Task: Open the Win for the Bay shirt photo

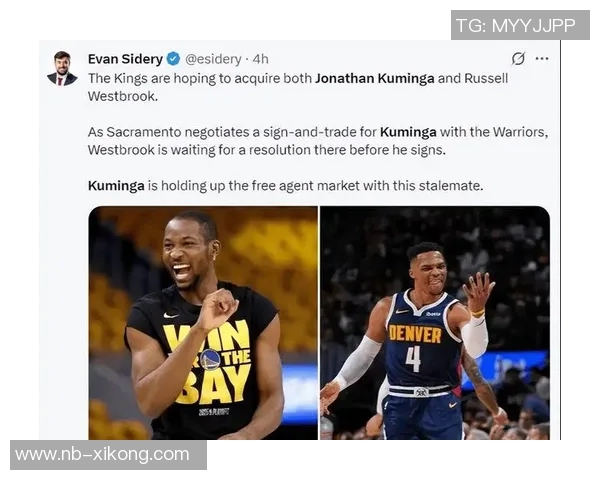Action: tap(203, 323)
